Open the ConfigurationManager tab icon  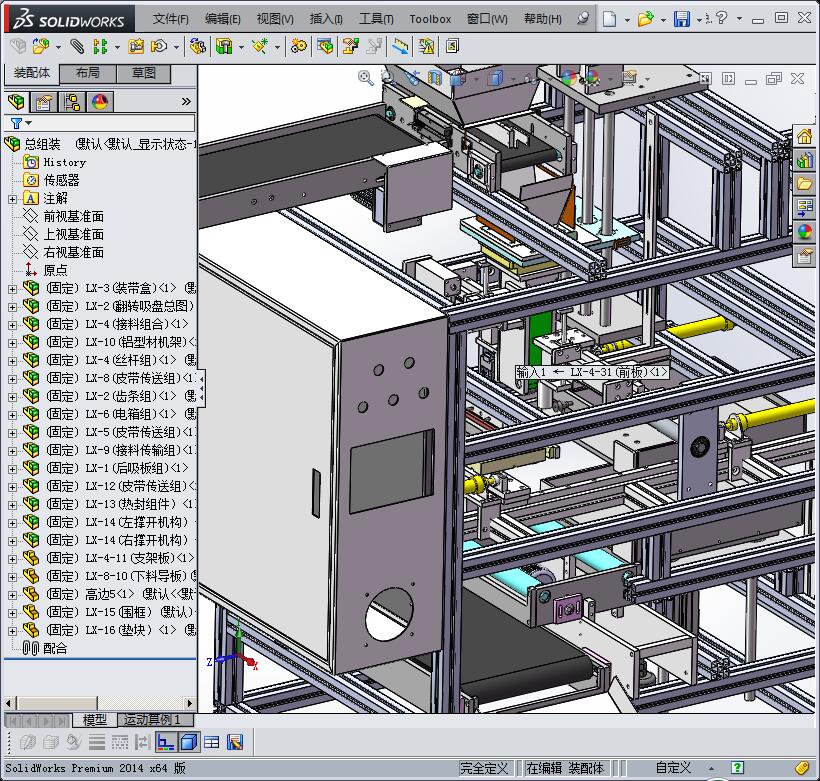(x=71, y=102)
